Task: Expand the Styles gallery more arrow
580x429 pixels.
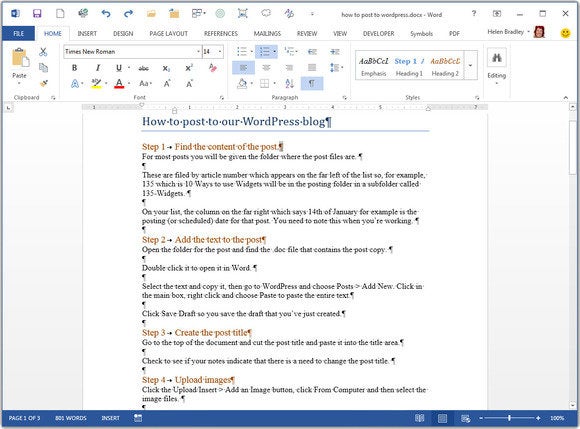Action: click(470, 65)
